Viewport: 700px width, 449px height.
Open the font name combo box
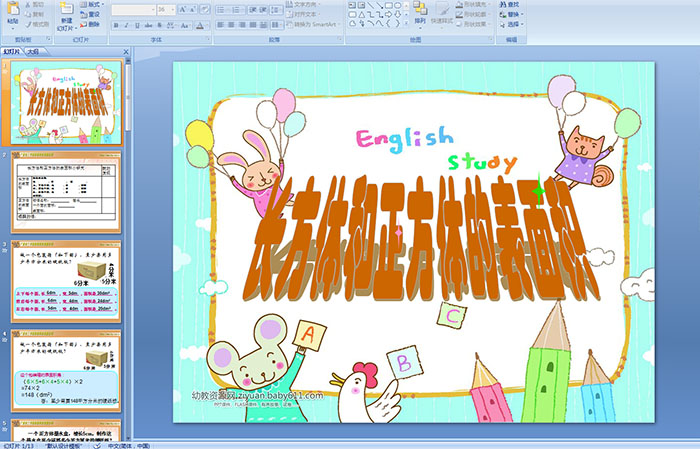coord(133,9)
